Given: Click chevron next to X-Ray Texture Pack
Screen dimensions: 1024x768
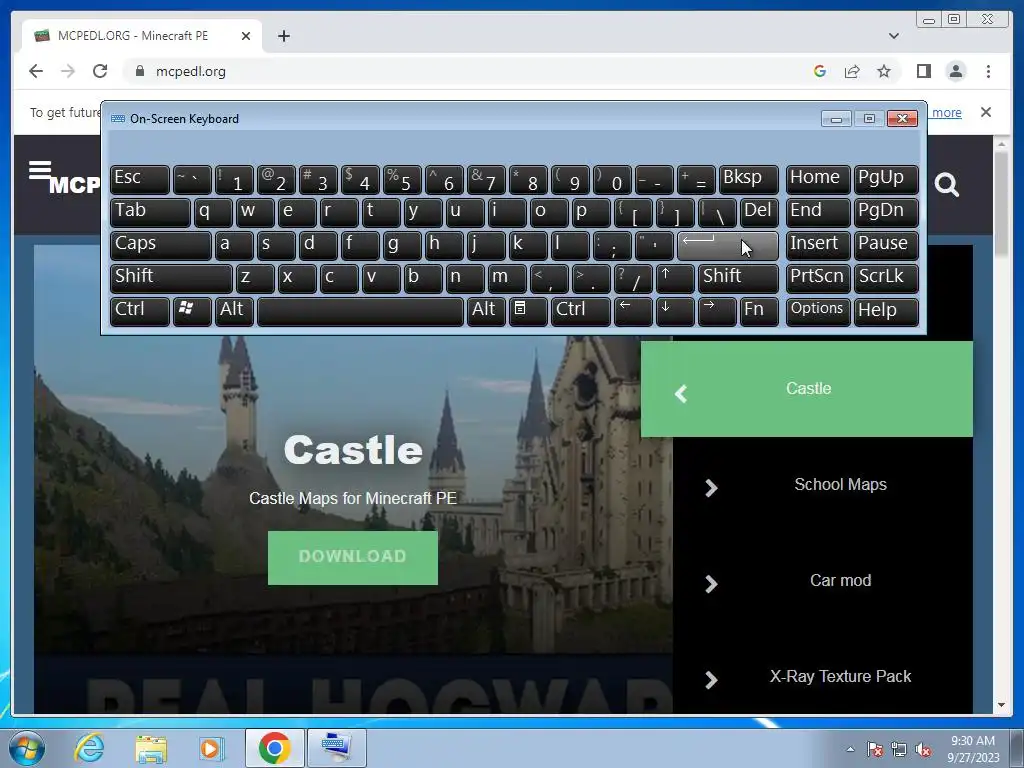Looking at the screenshot, I should (711, 680).
